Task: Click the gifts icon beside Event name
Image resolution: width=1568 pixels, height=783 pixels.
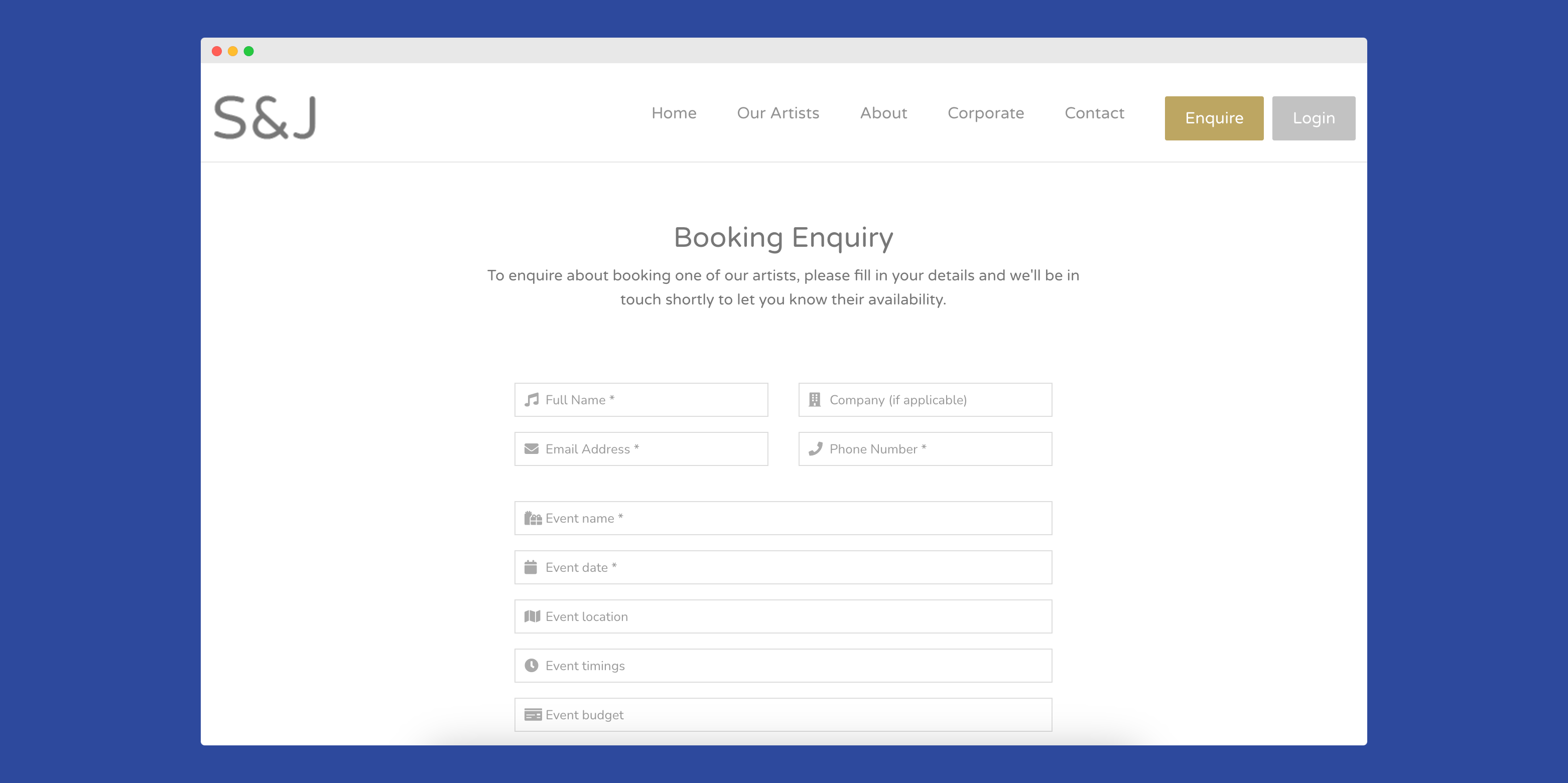Action: tap(533, 518)
